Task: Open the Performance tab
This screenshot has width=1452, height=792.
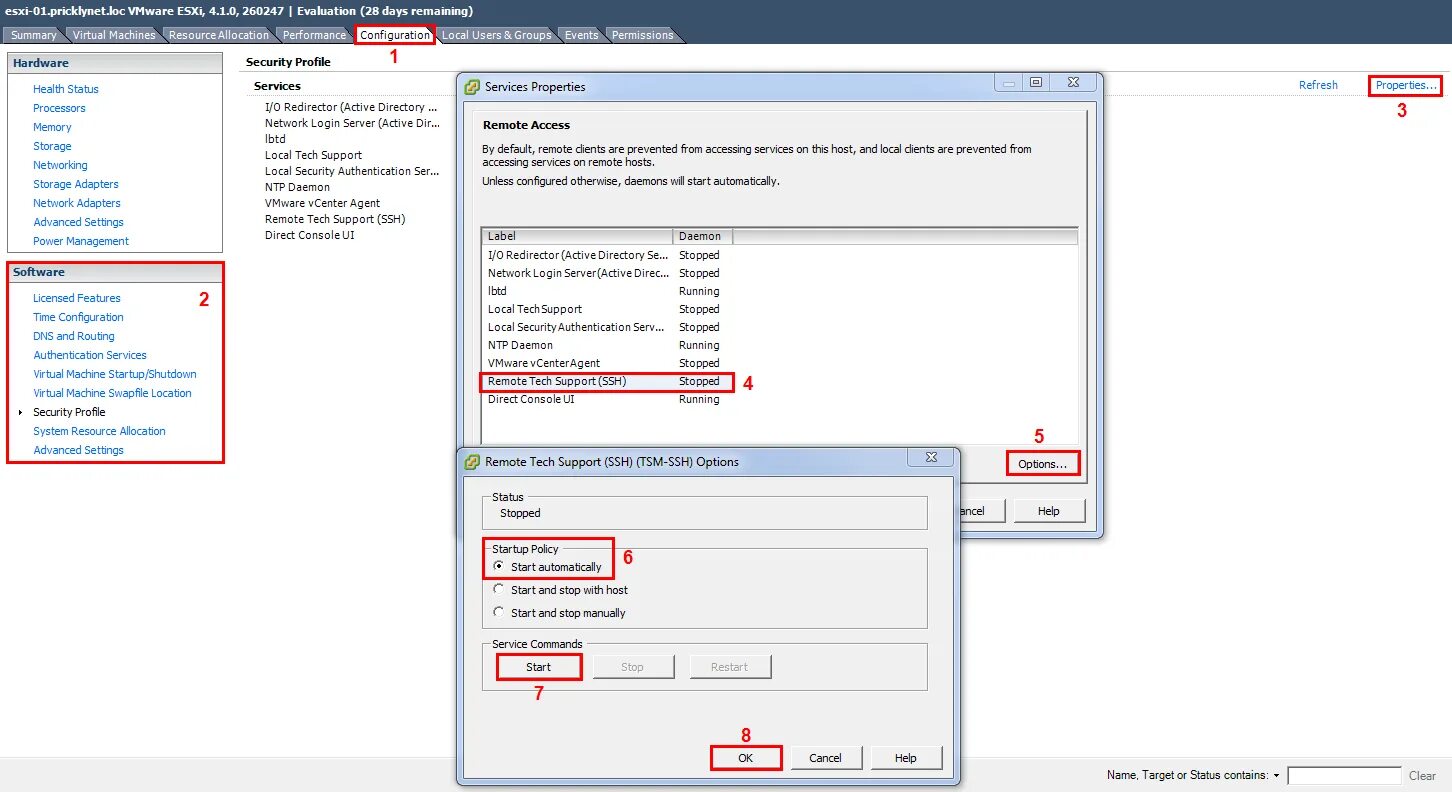Action: pyautogui.click(x=313, y=34)
